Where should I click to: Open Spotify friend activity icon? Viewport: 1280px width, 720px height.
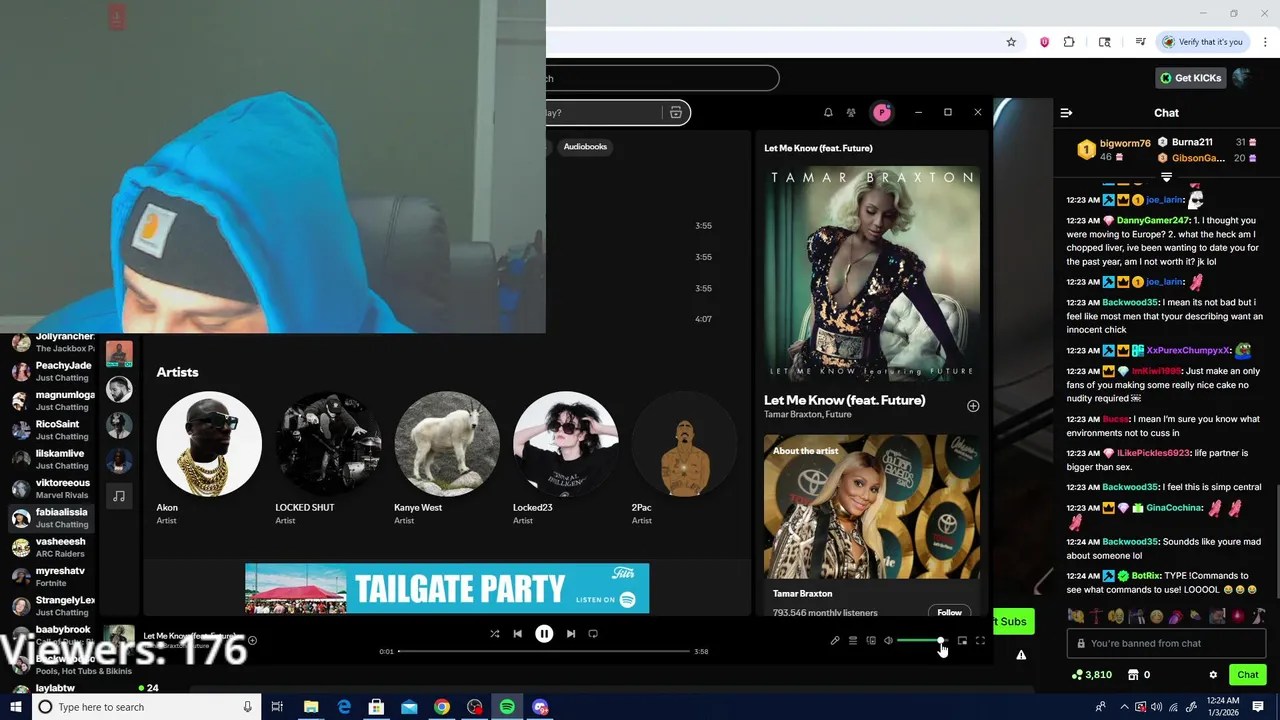coord(851,113)
